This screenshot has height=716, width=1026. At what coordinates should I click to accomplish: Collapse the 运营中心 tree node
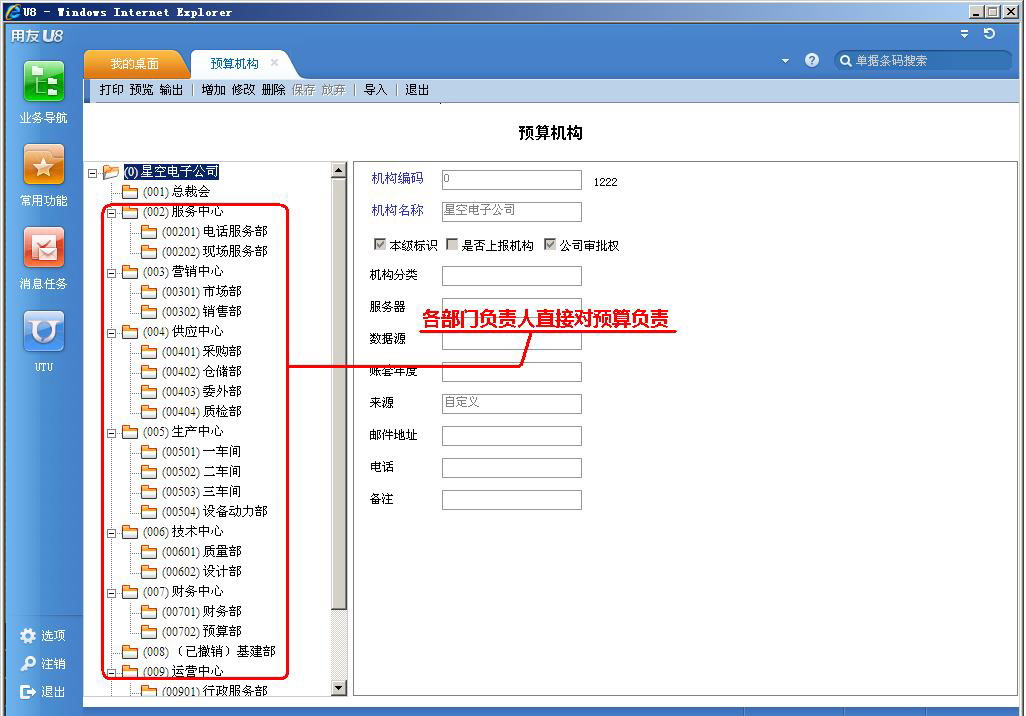[x=112, y=672]
